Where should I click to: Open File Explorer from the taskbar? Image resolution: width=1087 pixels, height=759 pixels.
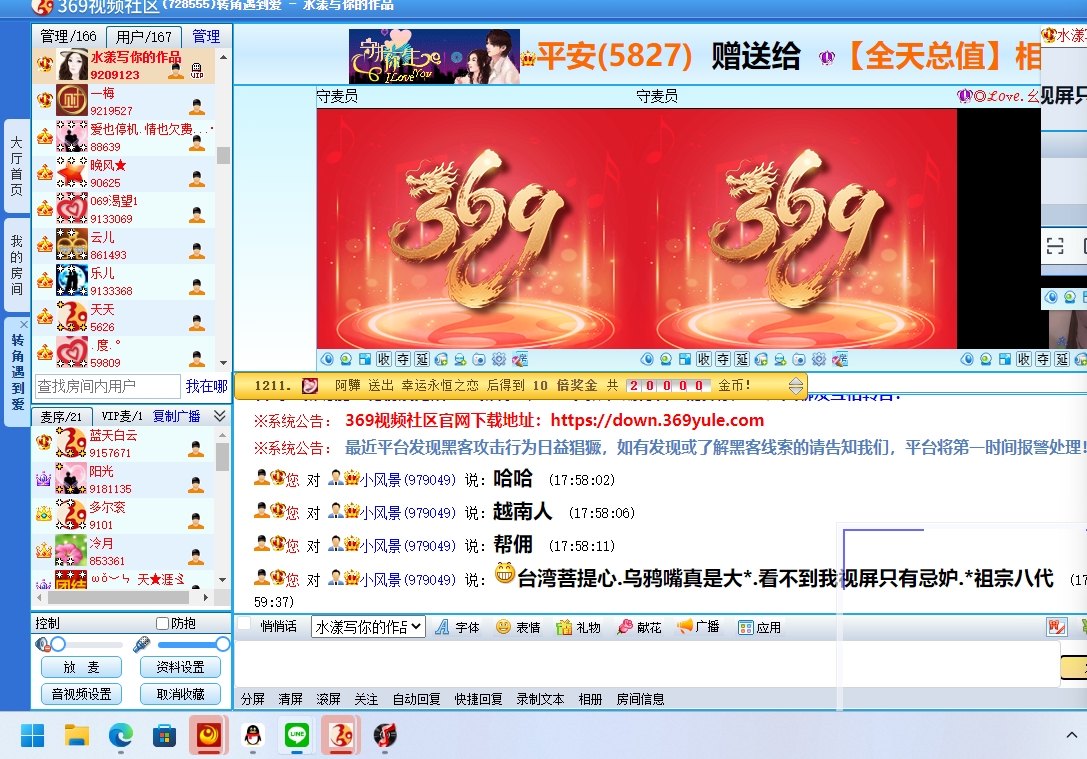[x=77, y=735]
